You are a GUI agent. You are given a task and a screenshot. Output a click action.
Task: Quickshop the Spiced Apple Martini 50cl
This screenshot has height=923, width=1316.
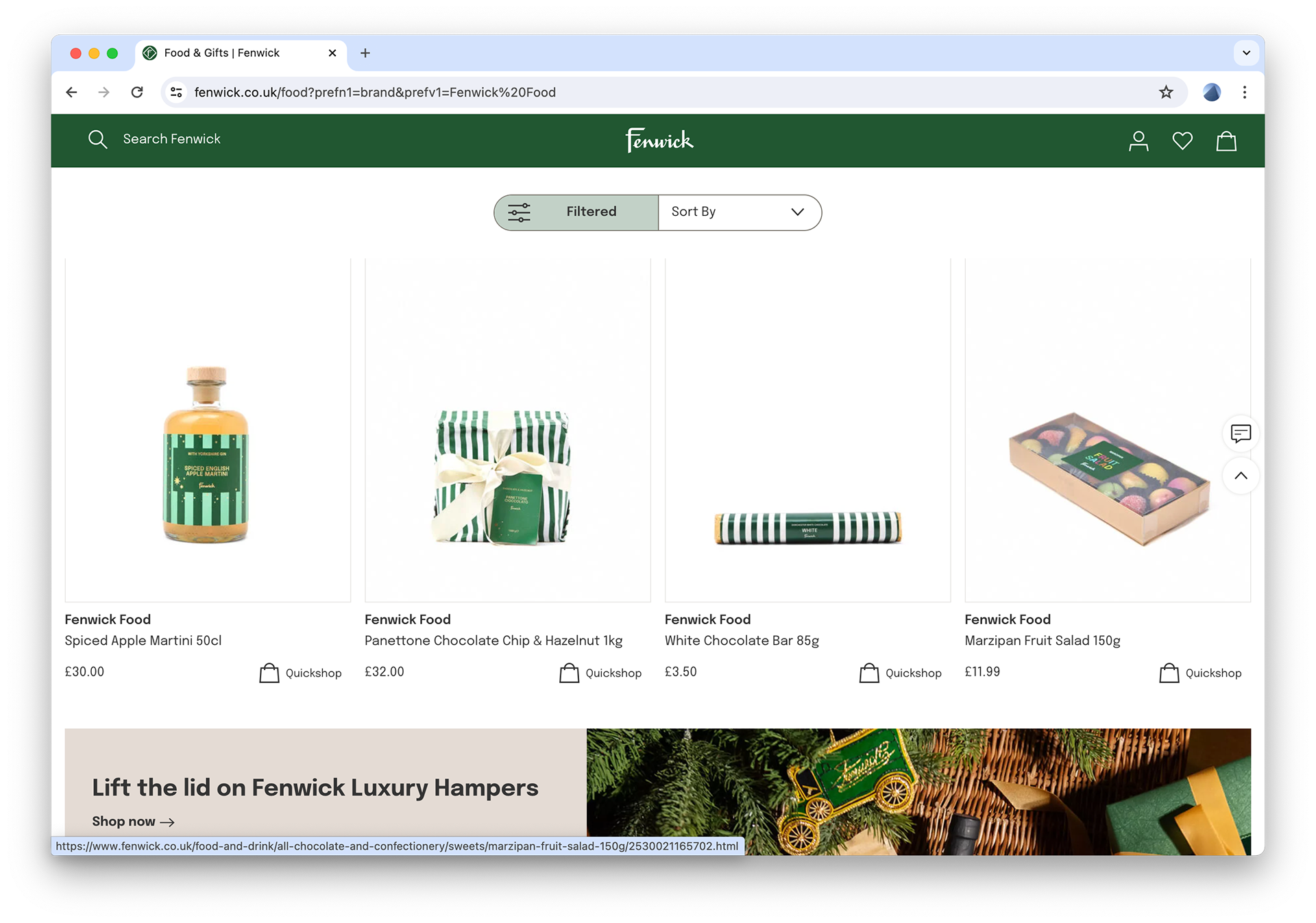coord(301,673)
